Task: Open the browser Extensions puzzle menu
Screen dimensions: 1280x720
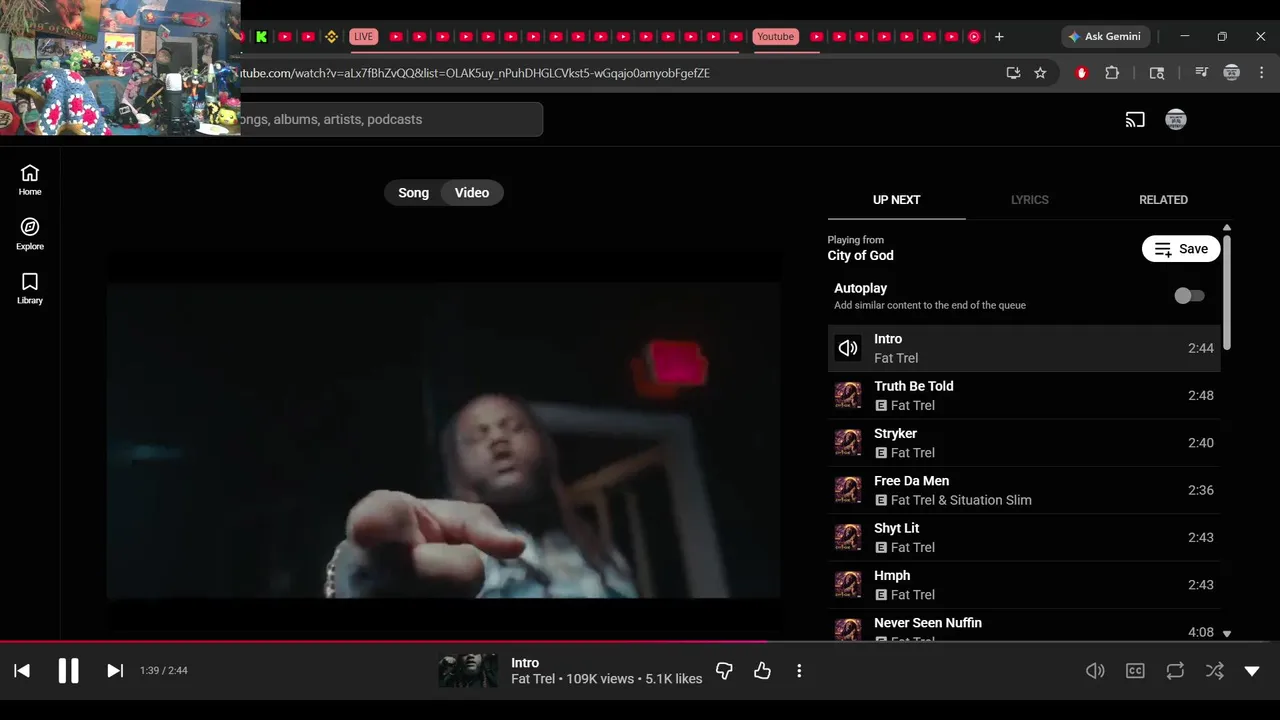Action: [1112, 73]
